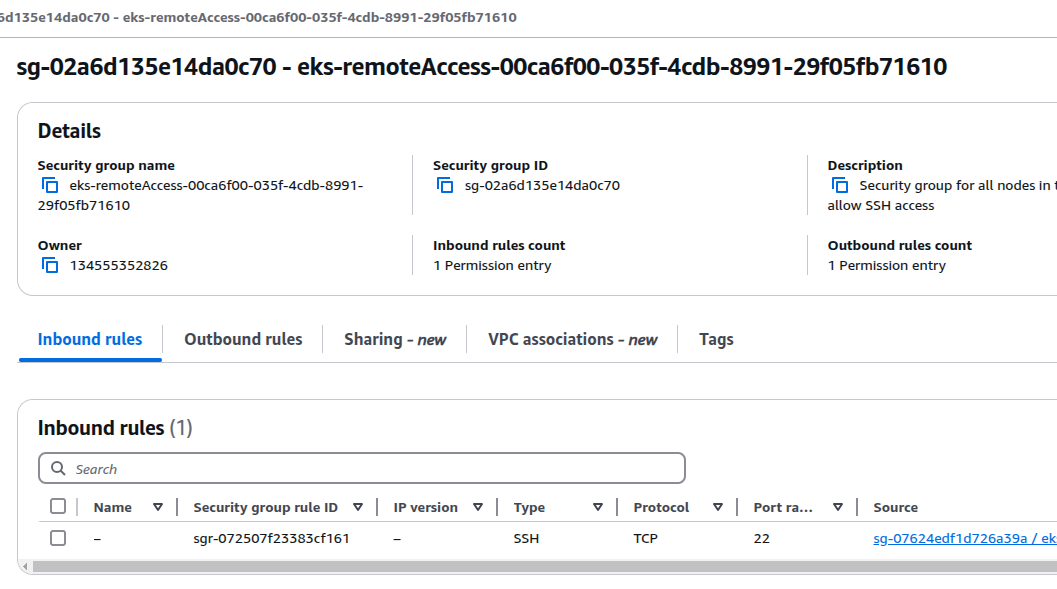This screenshot has height=589, width=1057.
Task: Click the 'Inbound rules (1)' heading
Action: pyautogui.click(x=115, y=428)
